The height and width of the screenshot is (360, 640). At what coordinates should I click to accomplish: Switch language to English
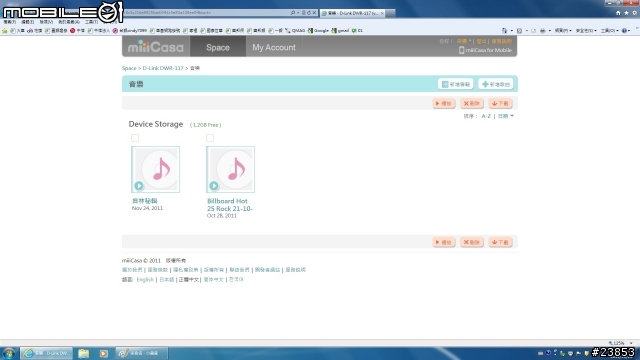(145, 280)
